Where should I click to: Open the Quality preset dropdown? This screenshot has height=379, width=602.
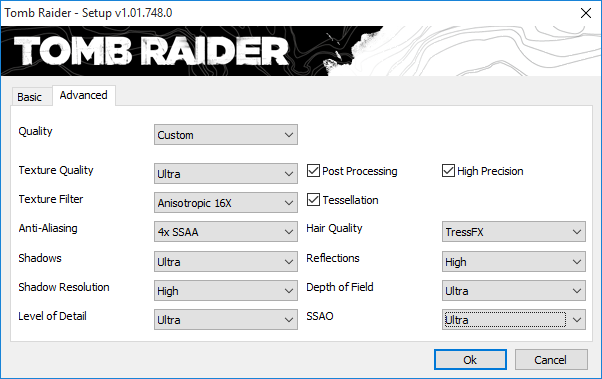click(x=226, y=135)
